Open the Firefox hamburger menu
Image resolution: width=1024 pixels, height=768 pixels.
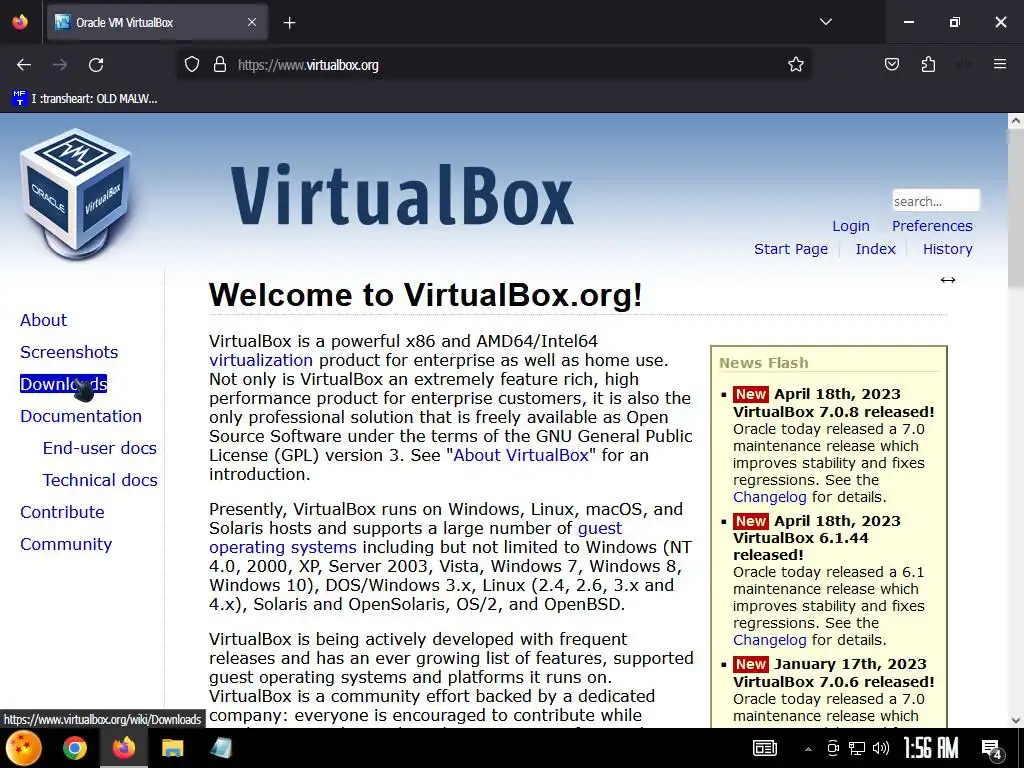[x=1000, y=64]
